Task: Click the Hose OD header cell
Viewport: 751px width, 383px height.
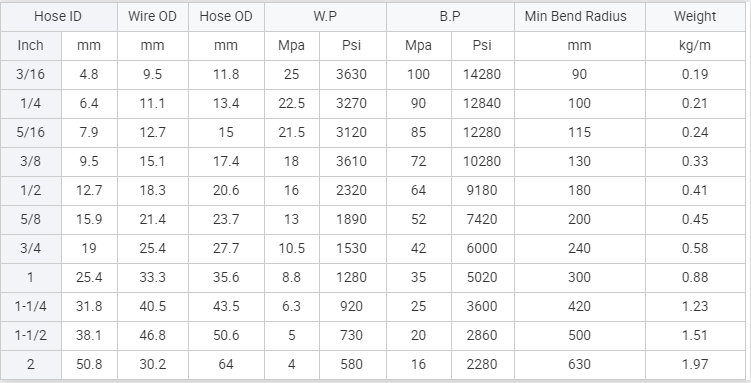Action: (226, 17)
